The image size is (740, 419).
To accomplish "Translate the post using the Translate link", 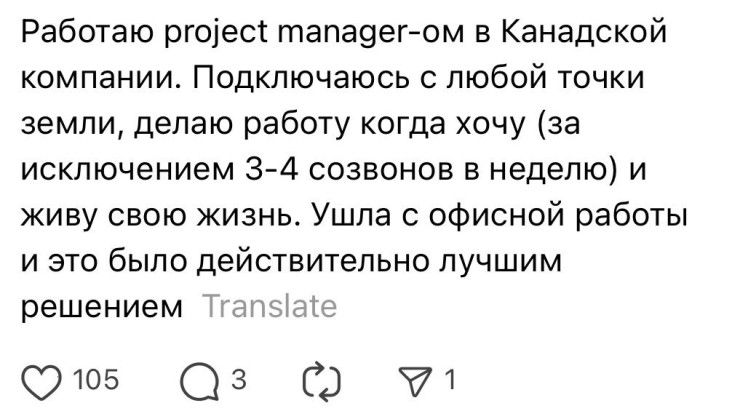I will click(269, 307).
